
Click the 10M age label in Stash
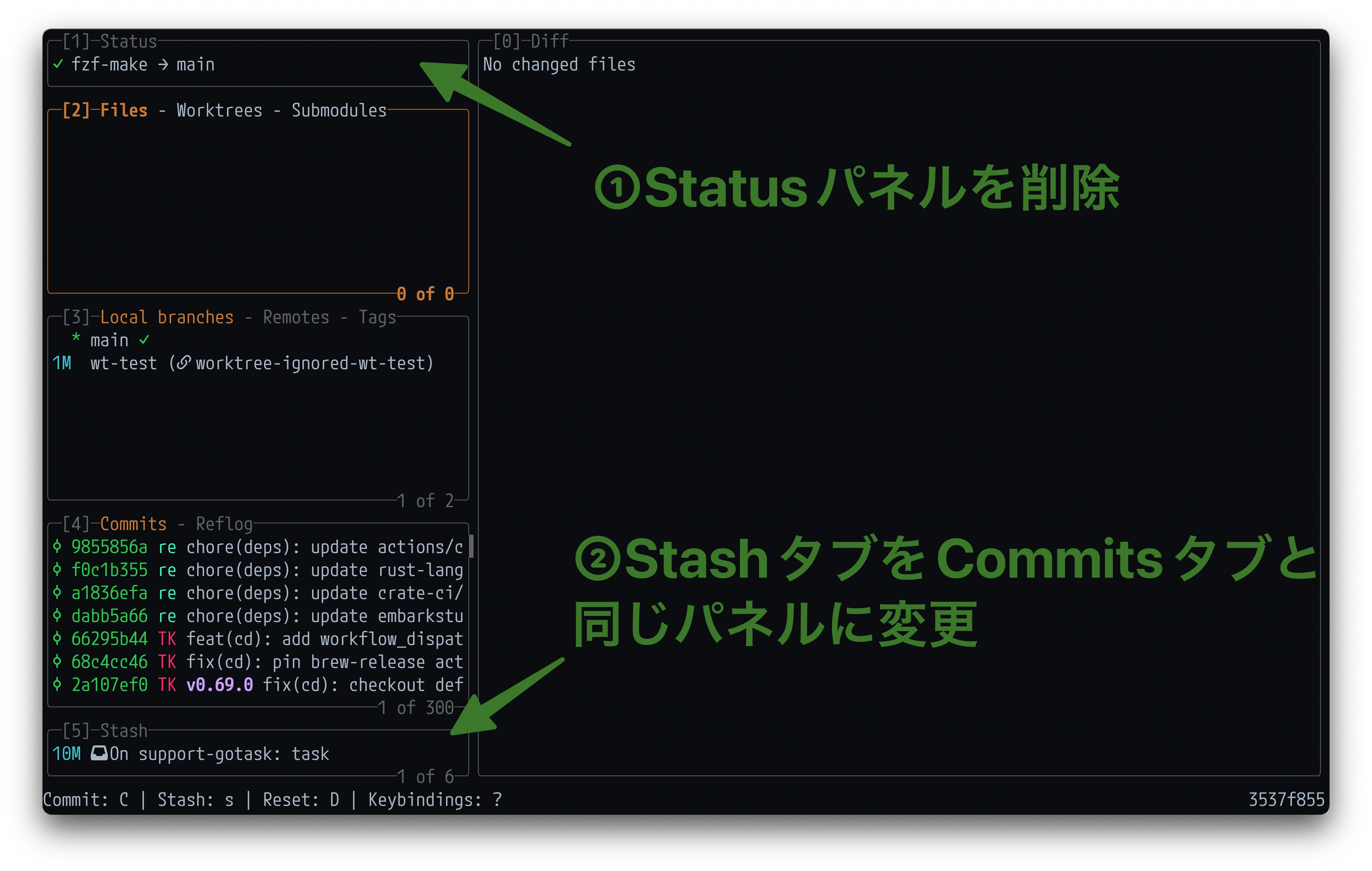coord(67,753)
